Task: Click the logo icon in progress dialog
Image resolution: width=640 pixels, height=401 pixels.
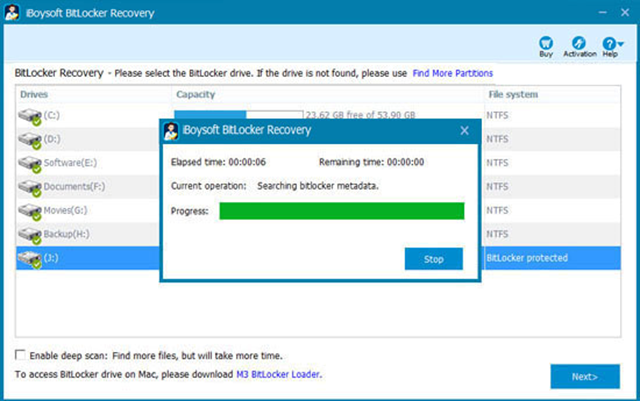Action: point(171,131)
